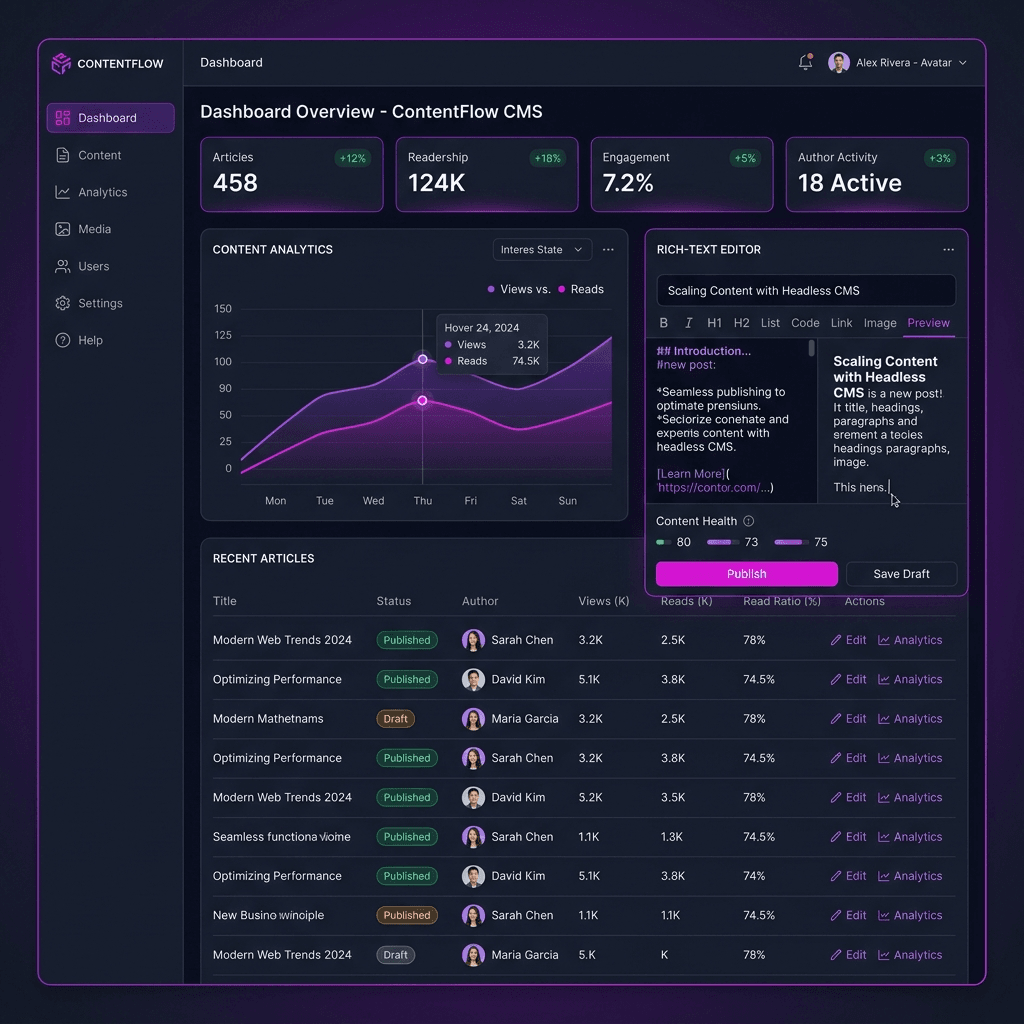Insert a List in editor

[770, 323]
